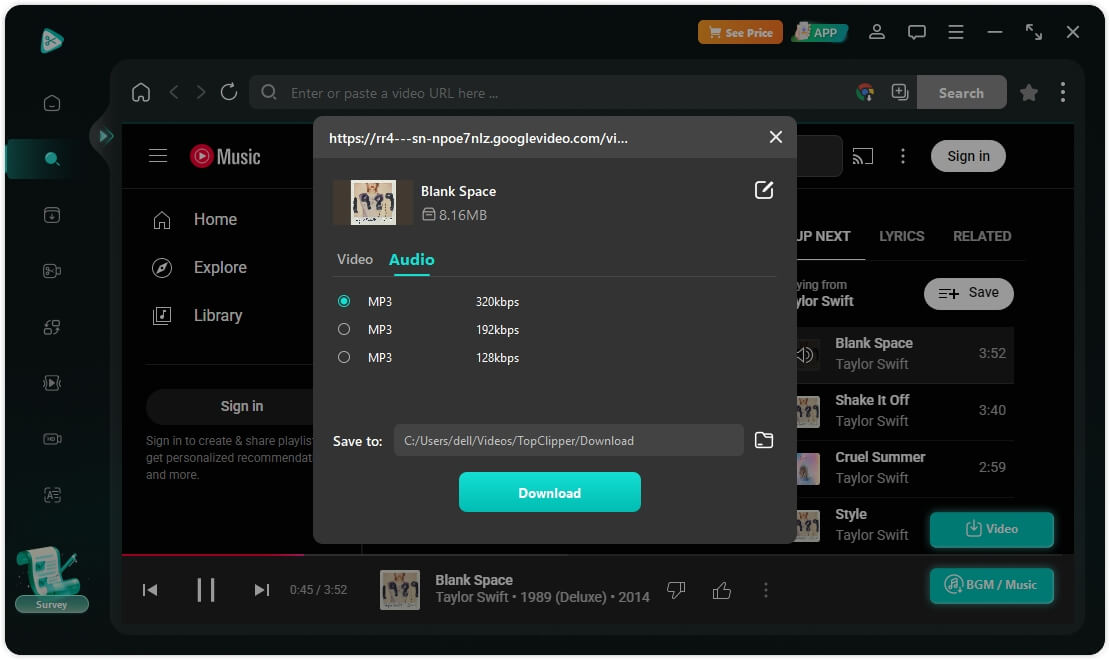Play Shake It Off from the queue
Viewport: 1110px width, 660px height.
905,411
